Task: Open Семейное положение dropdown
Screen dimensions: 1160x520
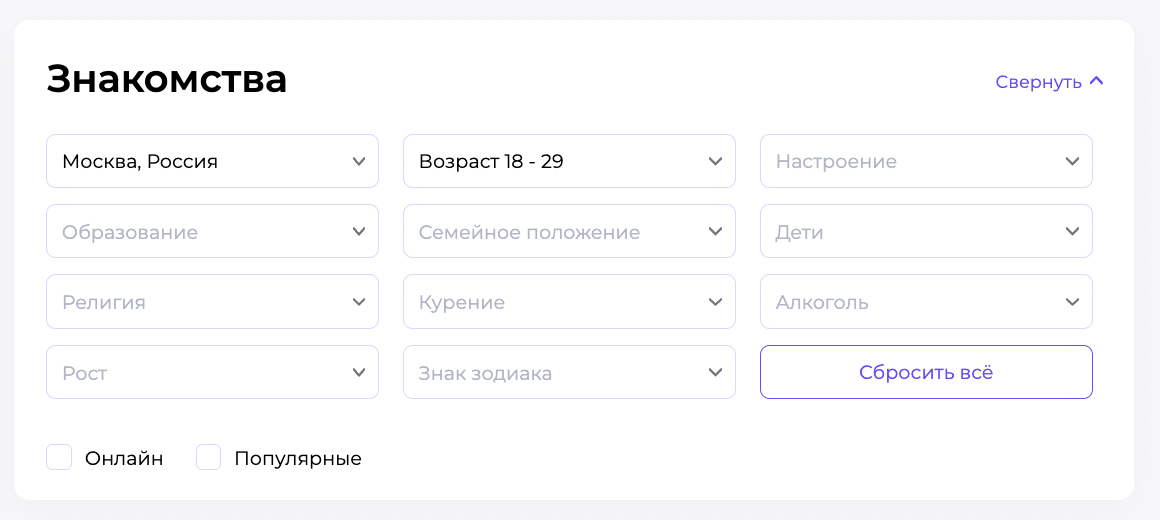Action: click(569, 232)
